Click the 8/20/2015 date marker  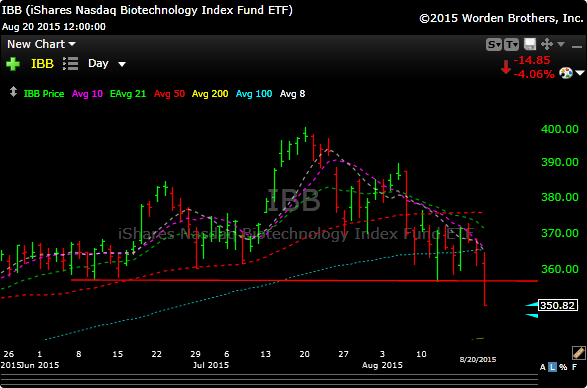coord(478,360)
